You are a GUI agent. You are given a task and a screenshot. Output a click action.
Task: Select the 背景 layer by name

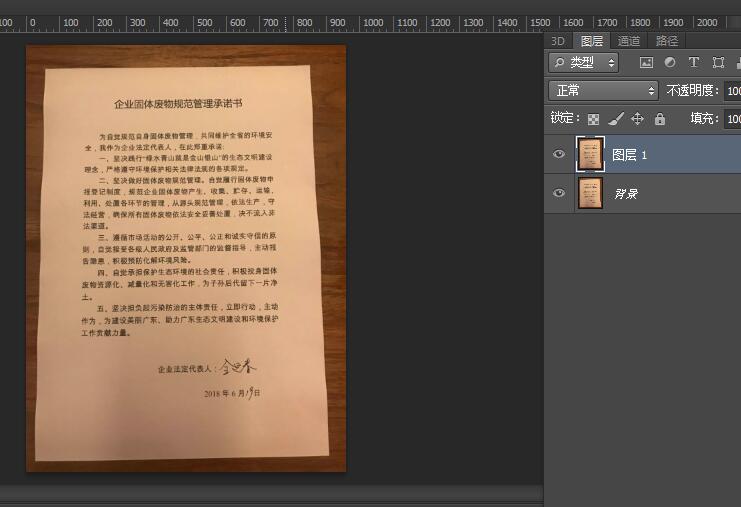[x=629, y=193]
